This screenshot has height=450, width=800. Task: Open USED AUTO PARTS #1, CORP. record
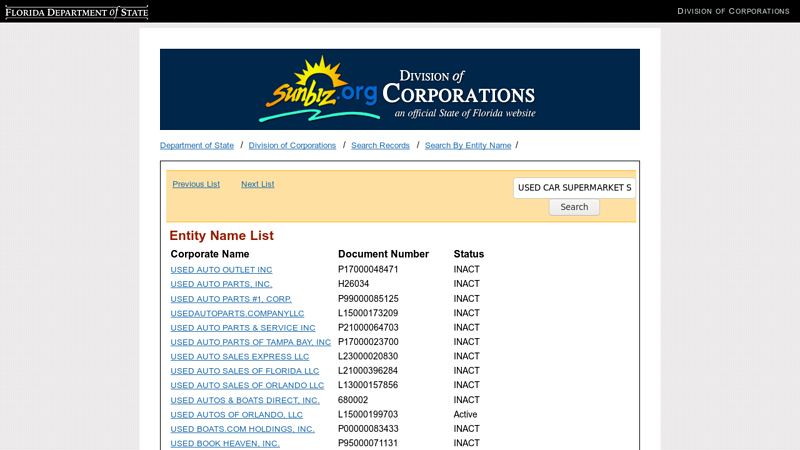click(231, 299)
